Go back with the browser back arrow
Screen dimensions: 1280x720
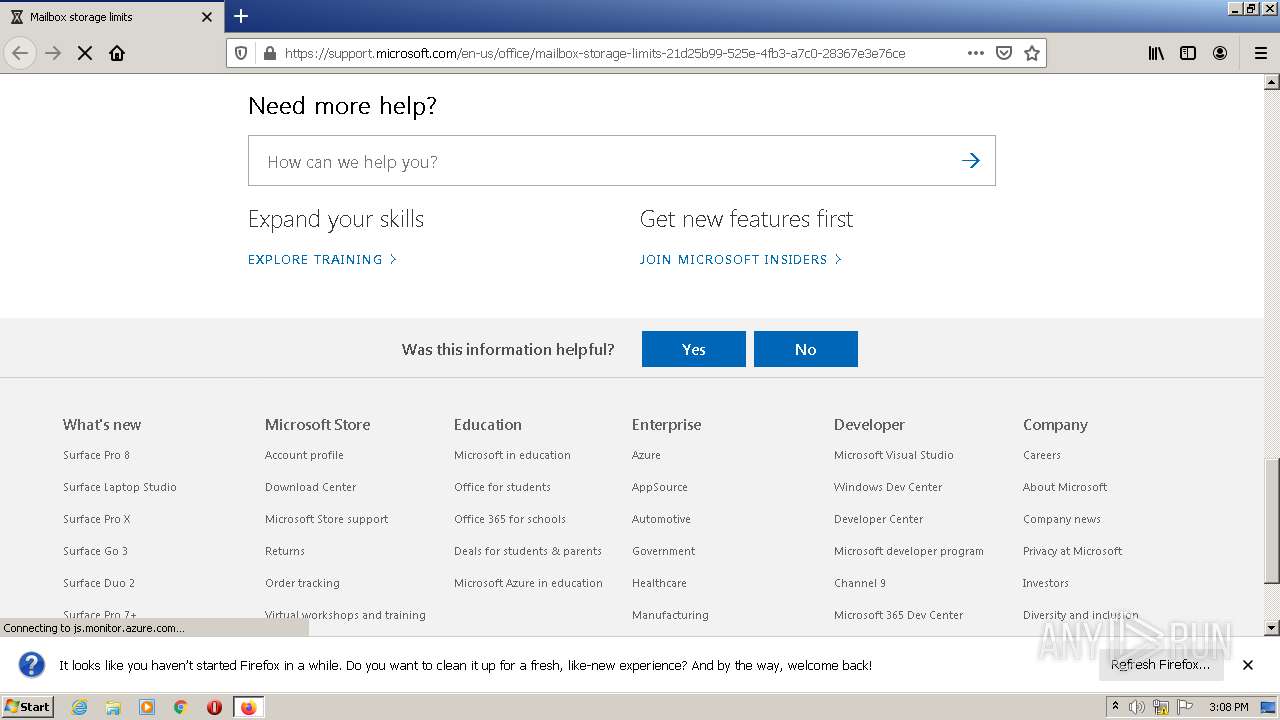[x=20, y=53]
